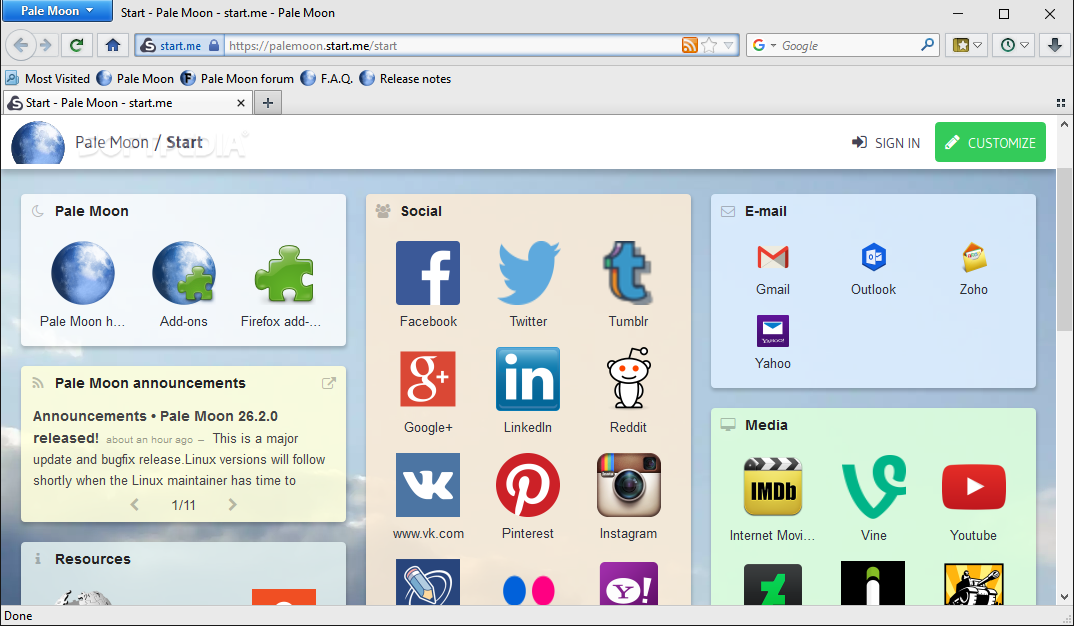This screenshot has height=626, width=1074.
Task: Open the address bar history dropdown arrow
Action: [728, 45]
